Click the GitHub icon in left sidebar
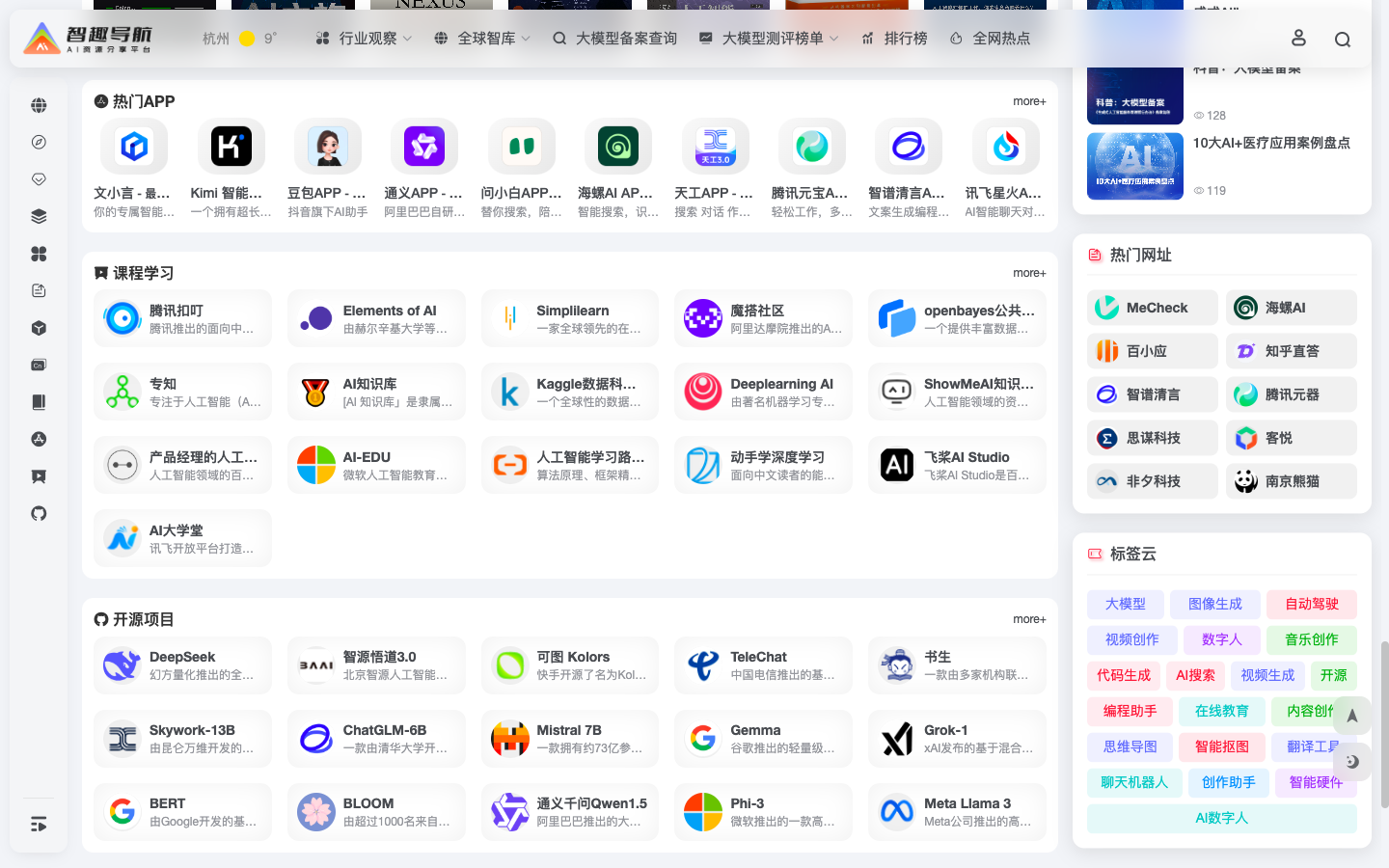Image resolution: width=1389 pixels, height=868 pixels. [x=39, y=513]
